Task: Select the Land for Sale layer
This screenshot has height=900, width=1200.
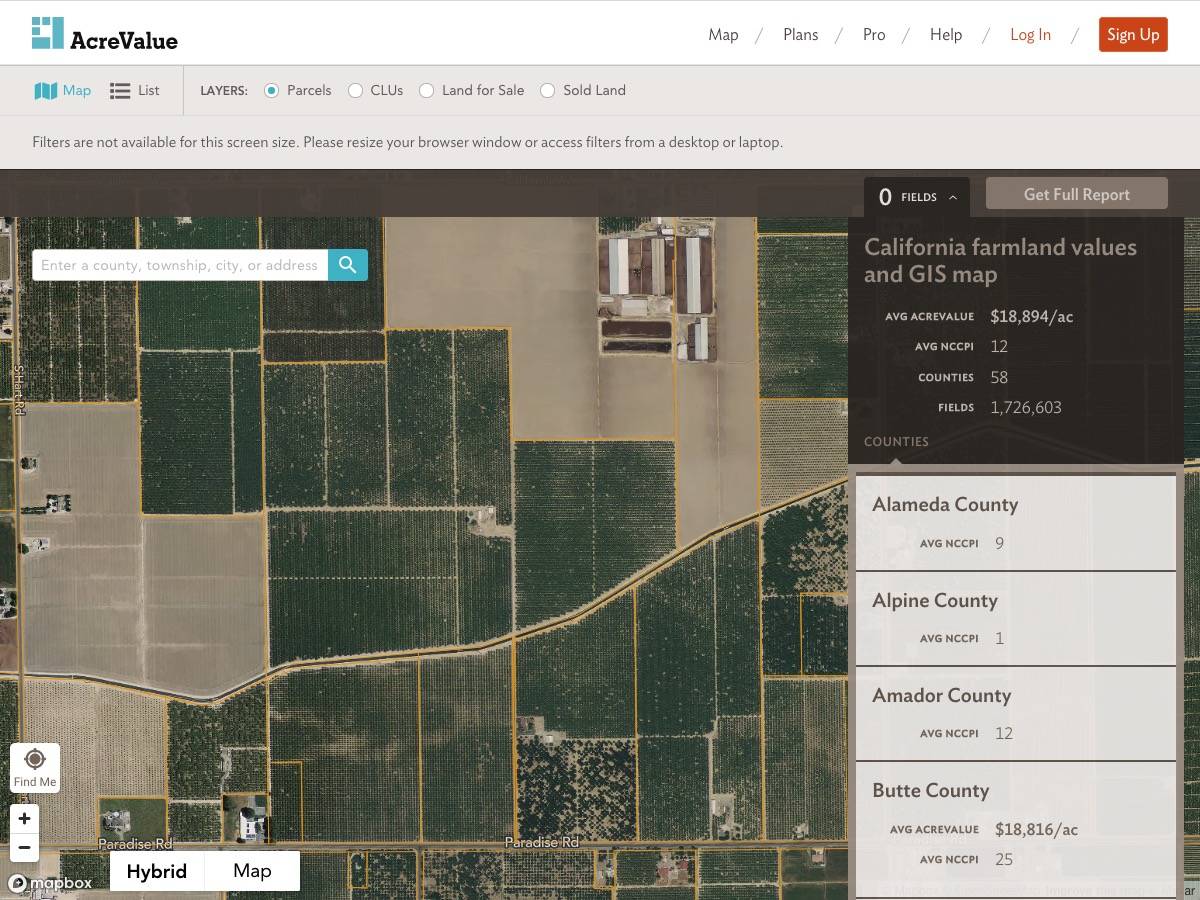Action: coord(426,90)
